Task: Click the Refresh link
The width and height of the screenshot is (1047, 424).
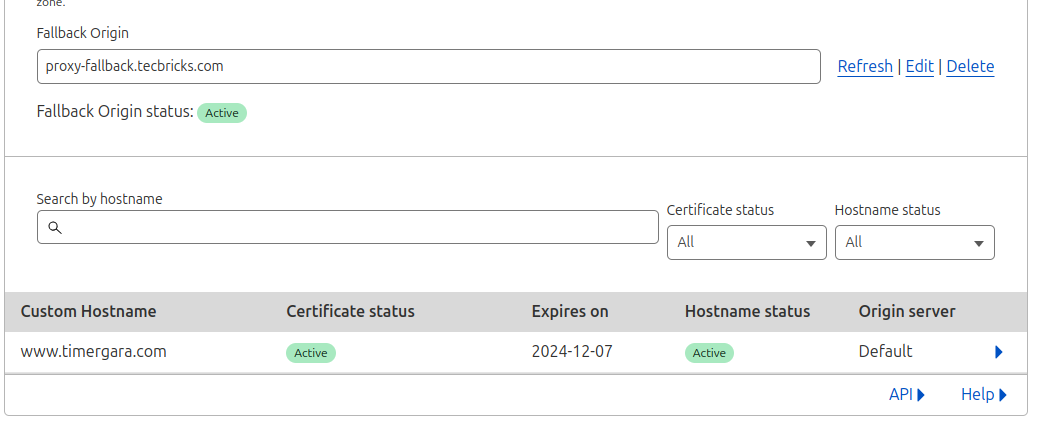Action: pyautogui.click(x=865, y=67)
